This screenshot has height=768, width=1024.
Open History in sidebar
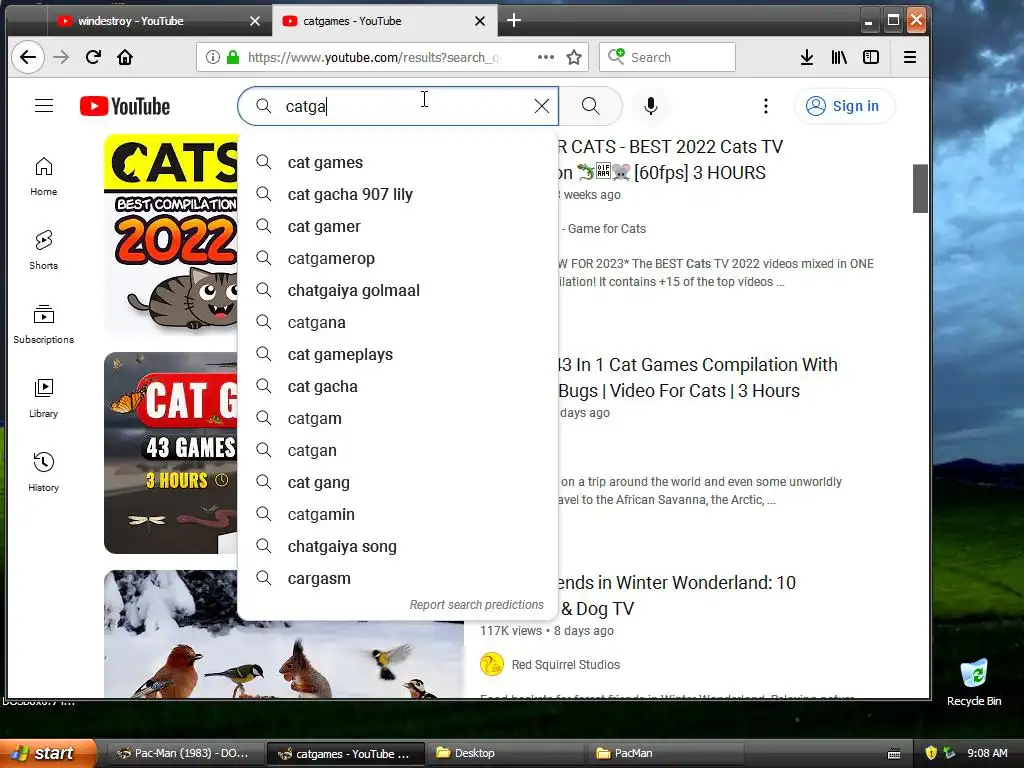click(44, 472)
